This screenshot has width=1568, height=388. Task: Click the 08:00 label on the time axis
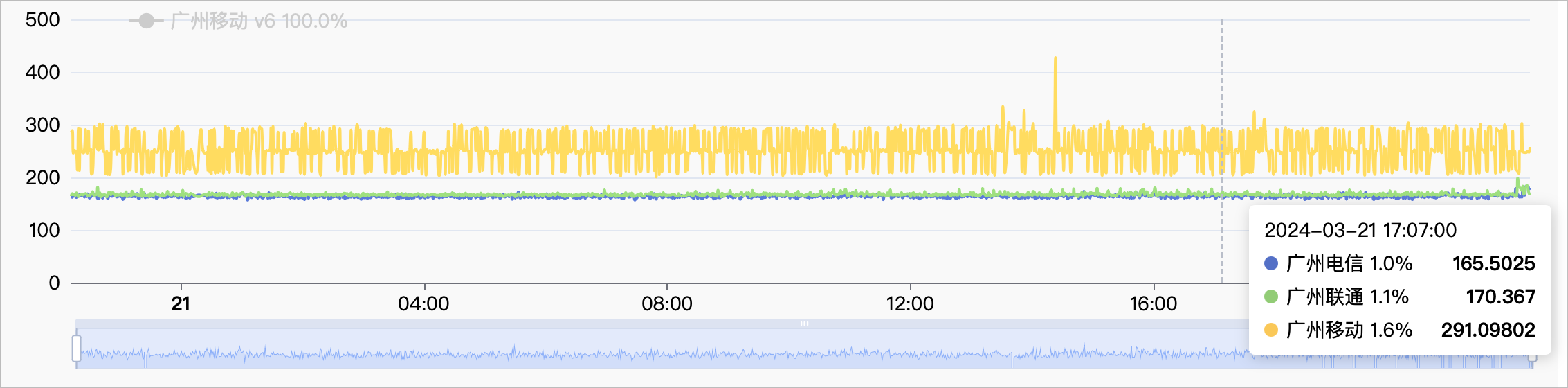[667, 303]
